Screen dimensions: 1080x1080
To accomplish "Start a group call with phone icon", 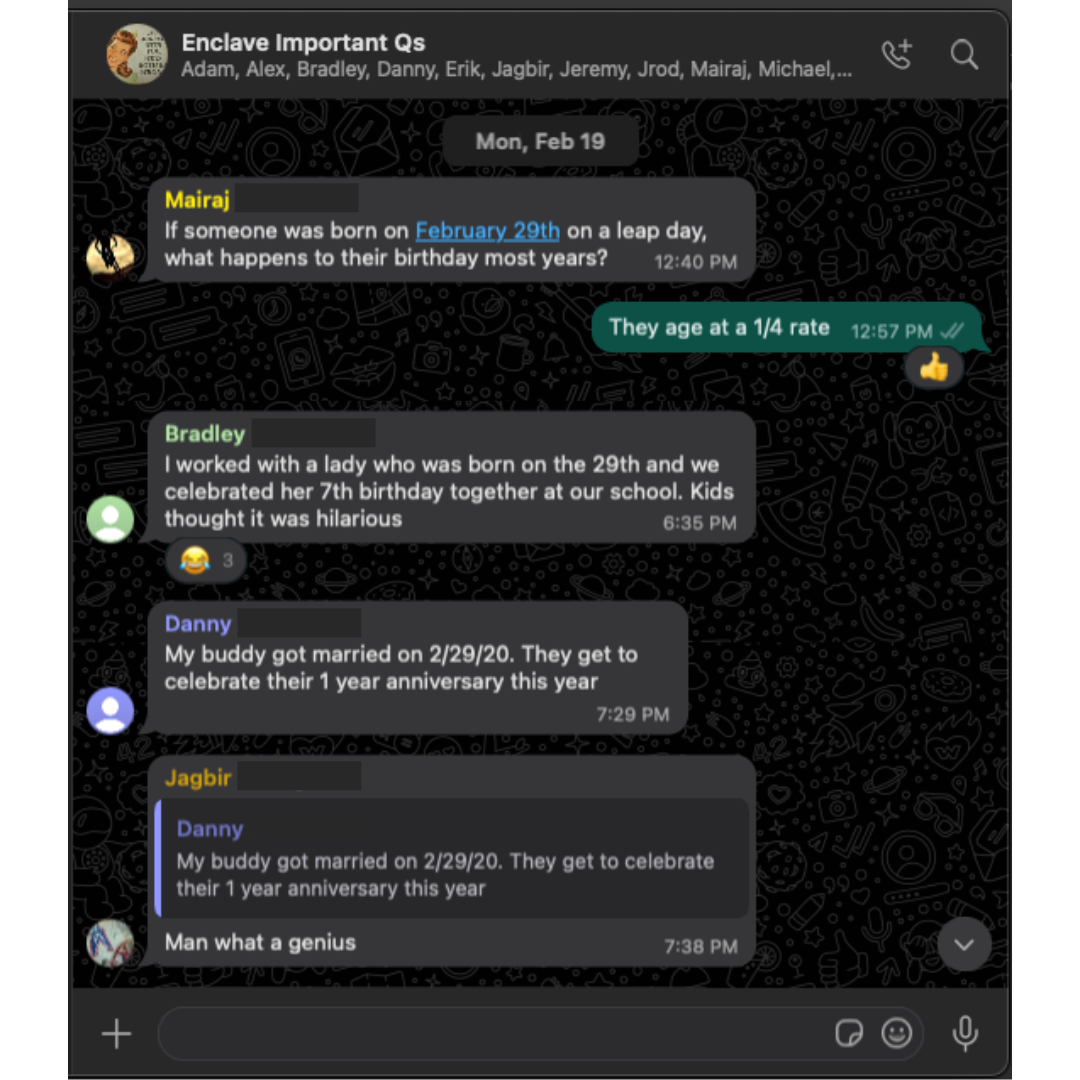I will pos(897,54).
